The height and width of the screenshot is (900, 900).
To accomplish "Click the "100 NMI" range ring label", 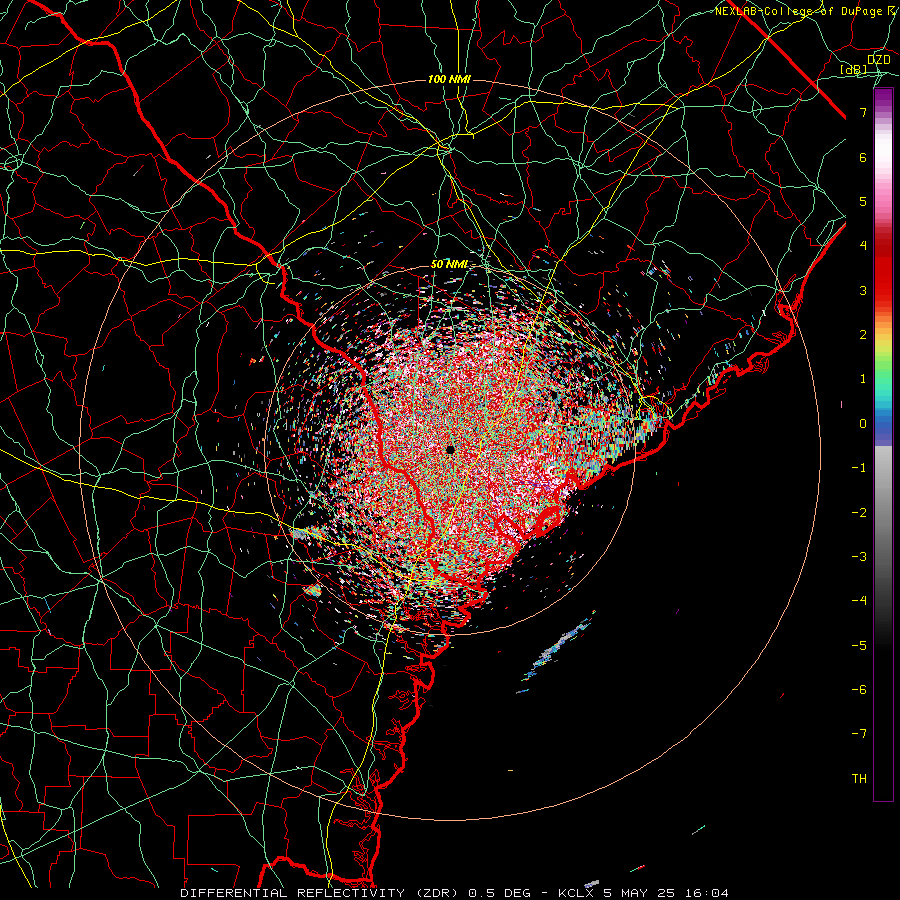I will coord(449,79).
